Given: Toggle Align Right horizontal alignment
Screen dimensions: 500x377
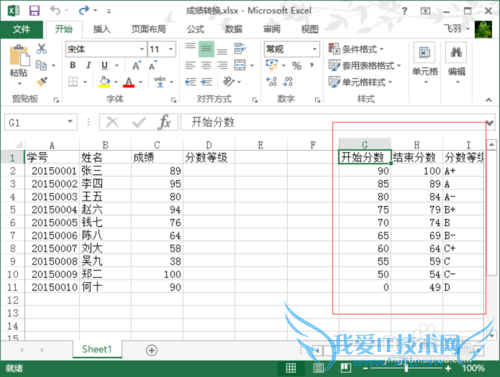Looking at the screenshot, I should tap(222, 65).
